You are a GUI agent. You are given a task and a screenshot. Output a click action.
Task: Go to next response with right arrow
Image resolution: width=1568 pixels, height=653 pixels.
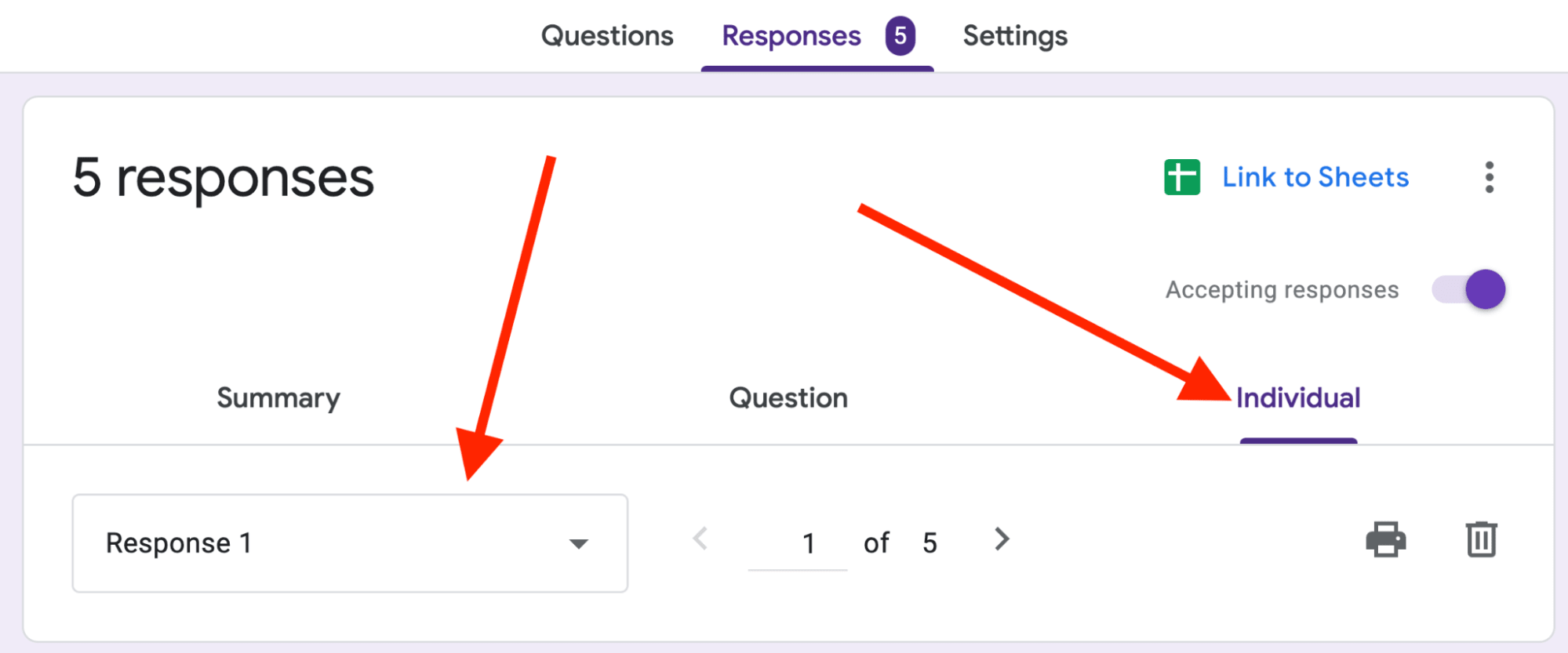click(1001, 540)
